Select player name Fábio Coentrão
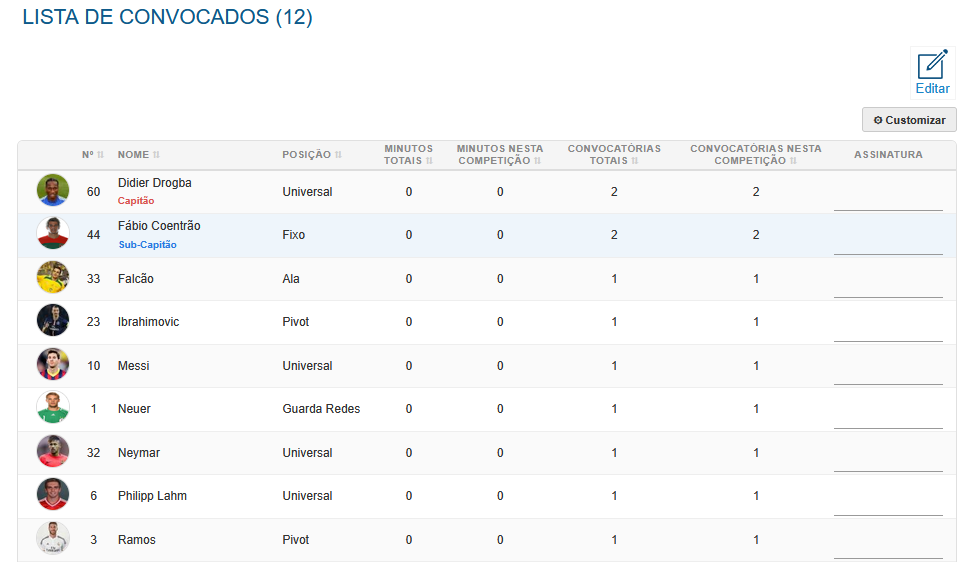 click(x=159, y=226)
